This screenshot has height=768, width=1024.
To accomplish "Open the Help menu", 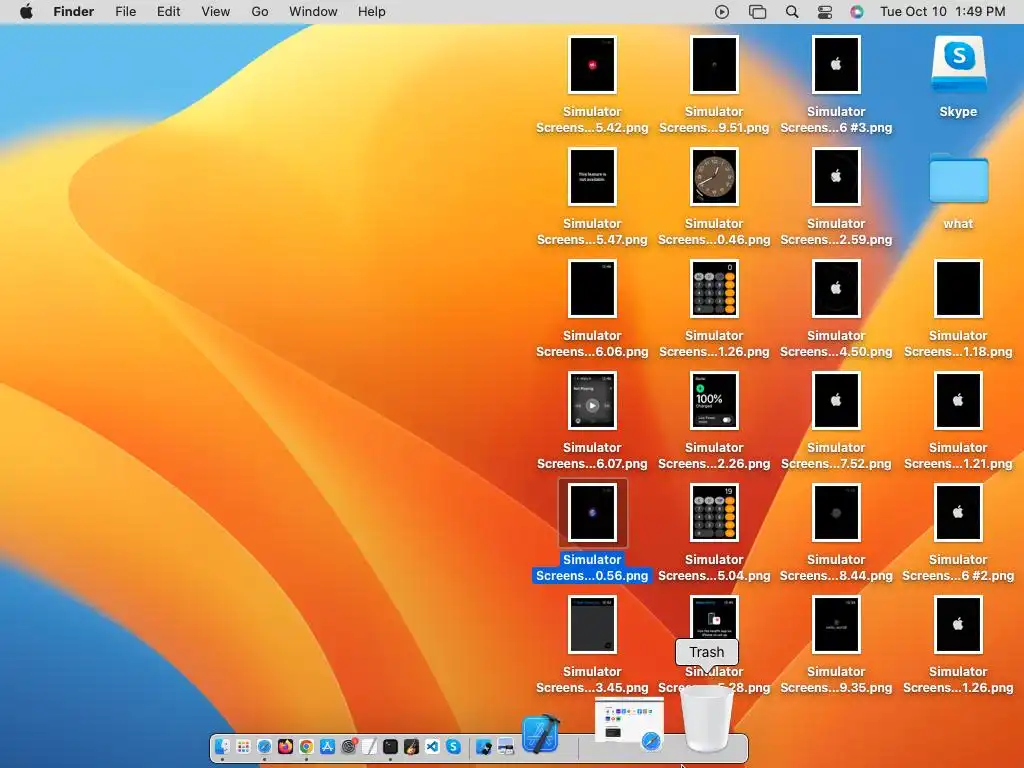I will click(x=372, y=12).
